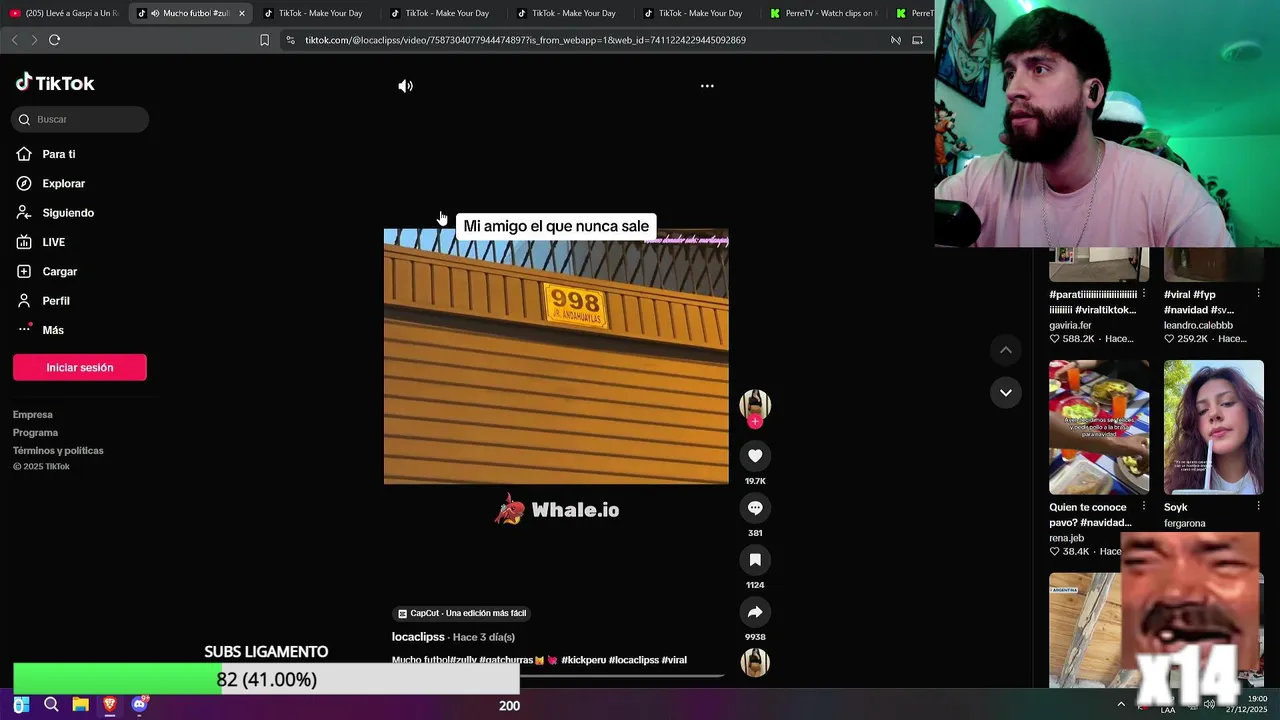Save the video with the bookmark icon

point(755,560)
